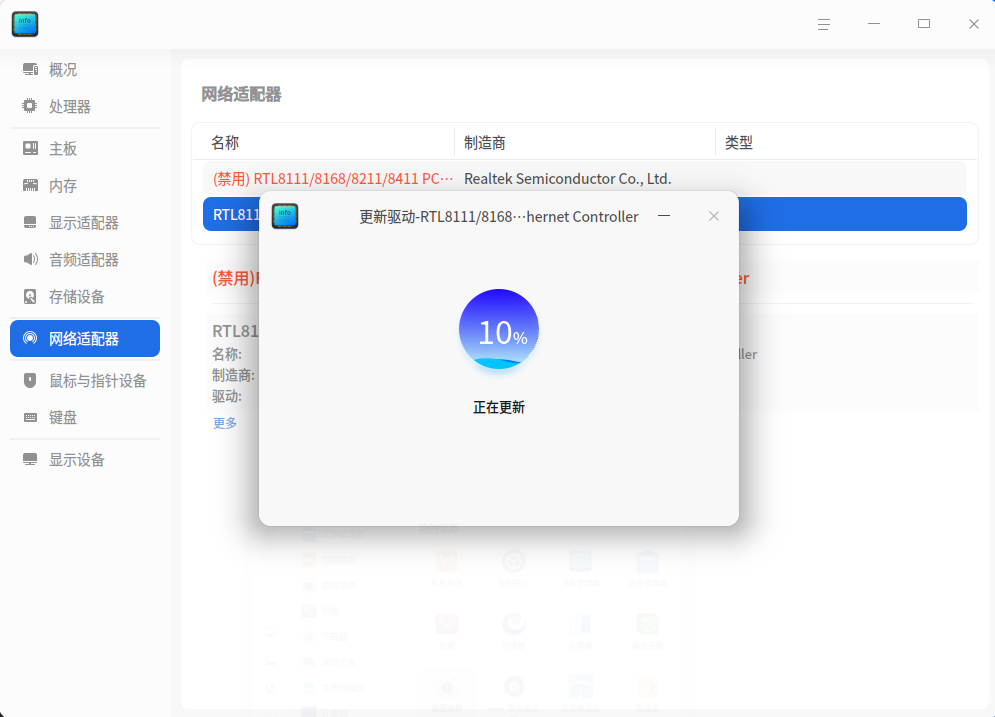Viewport: 995px width, 717px height.
Task: Open the 概况 overview page
Action: pyautogui.click(x=85, y=70)
